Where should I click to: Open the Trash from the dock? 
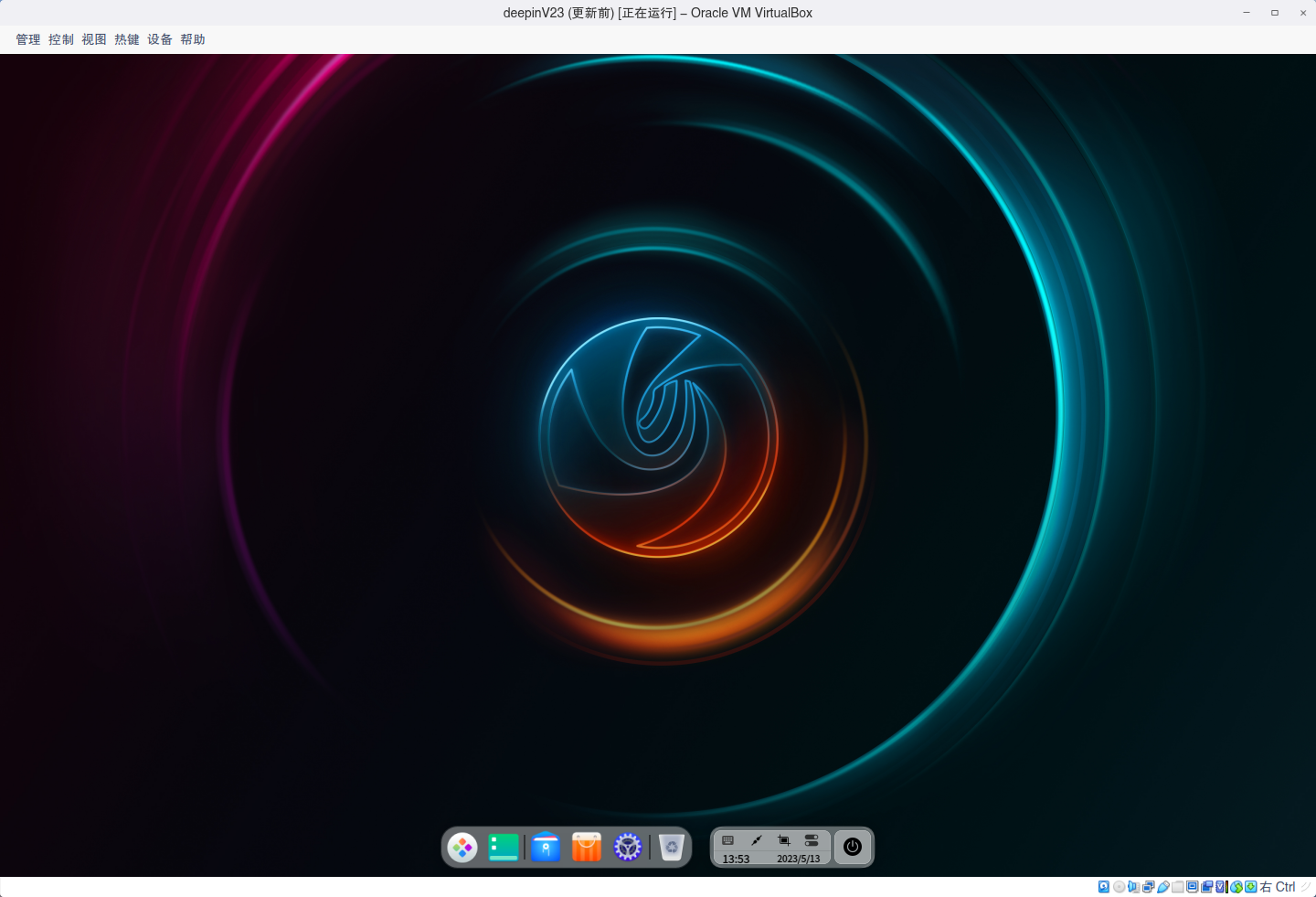point(673,847)
